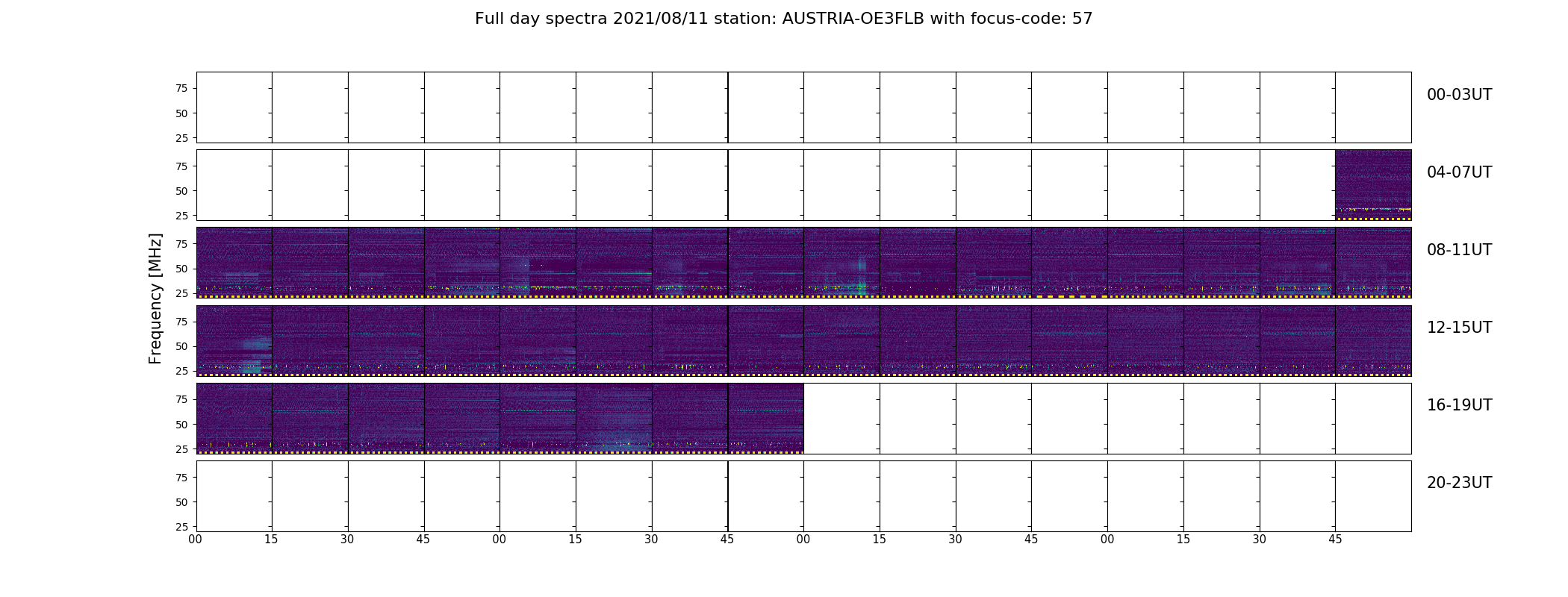Click the '75' tick of the 00-03UT row
Viewport: 1568px width, 597px height.
(x=181, y=89)
